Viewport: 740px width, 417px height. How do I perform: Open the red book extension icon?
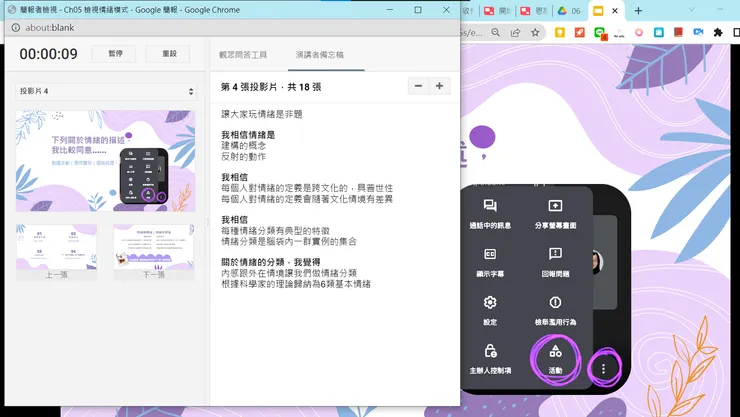point(678,32)
